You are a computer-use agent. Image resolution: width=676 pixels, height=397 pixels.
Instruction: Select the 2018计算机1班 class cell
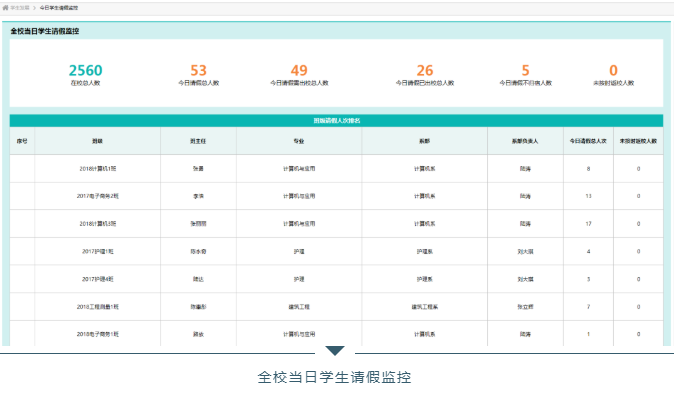97,169
